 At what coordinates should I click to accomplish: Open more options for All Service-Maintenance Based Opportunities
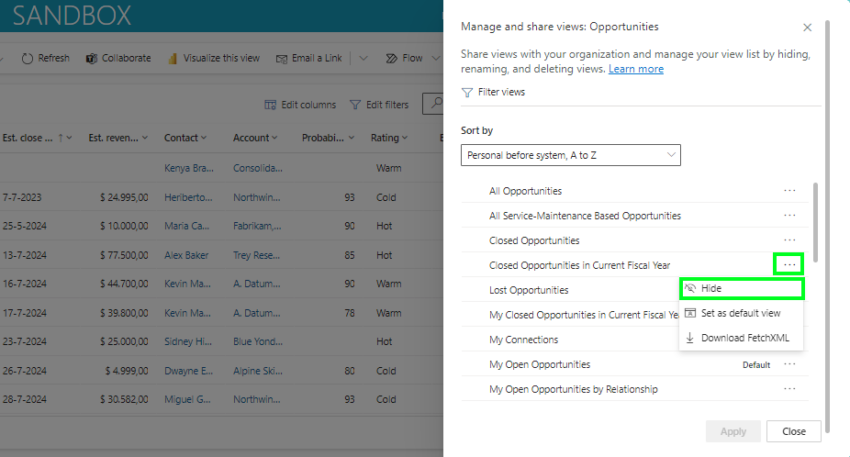click(x=789, y=216)
